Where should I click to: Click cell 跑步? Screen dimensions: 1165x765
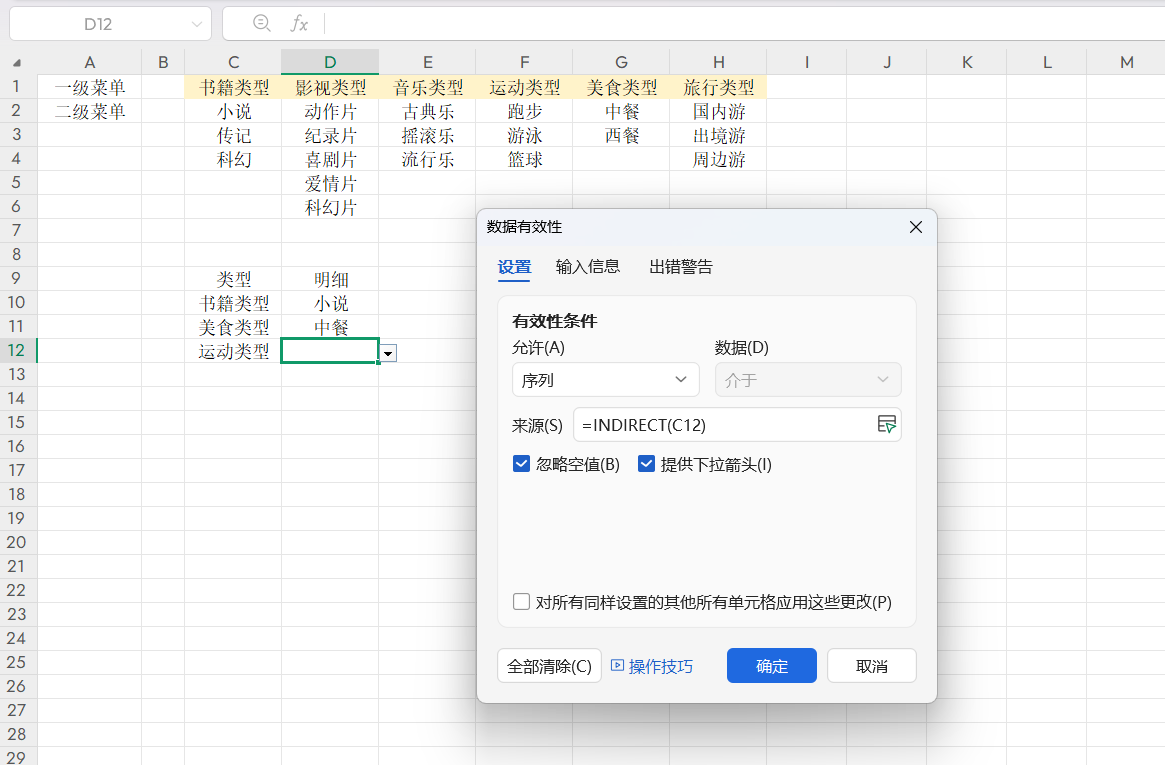525,111
